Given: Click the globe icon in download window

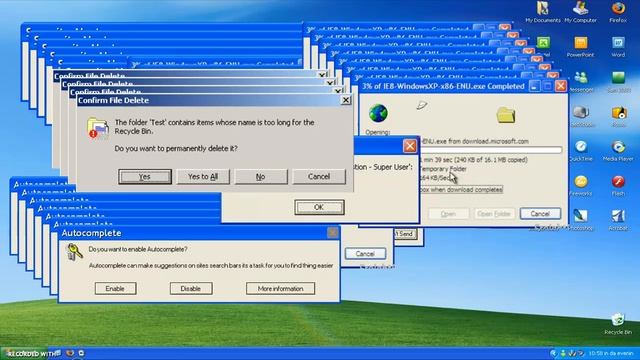Looking at the screenshot, I should 378,113.
